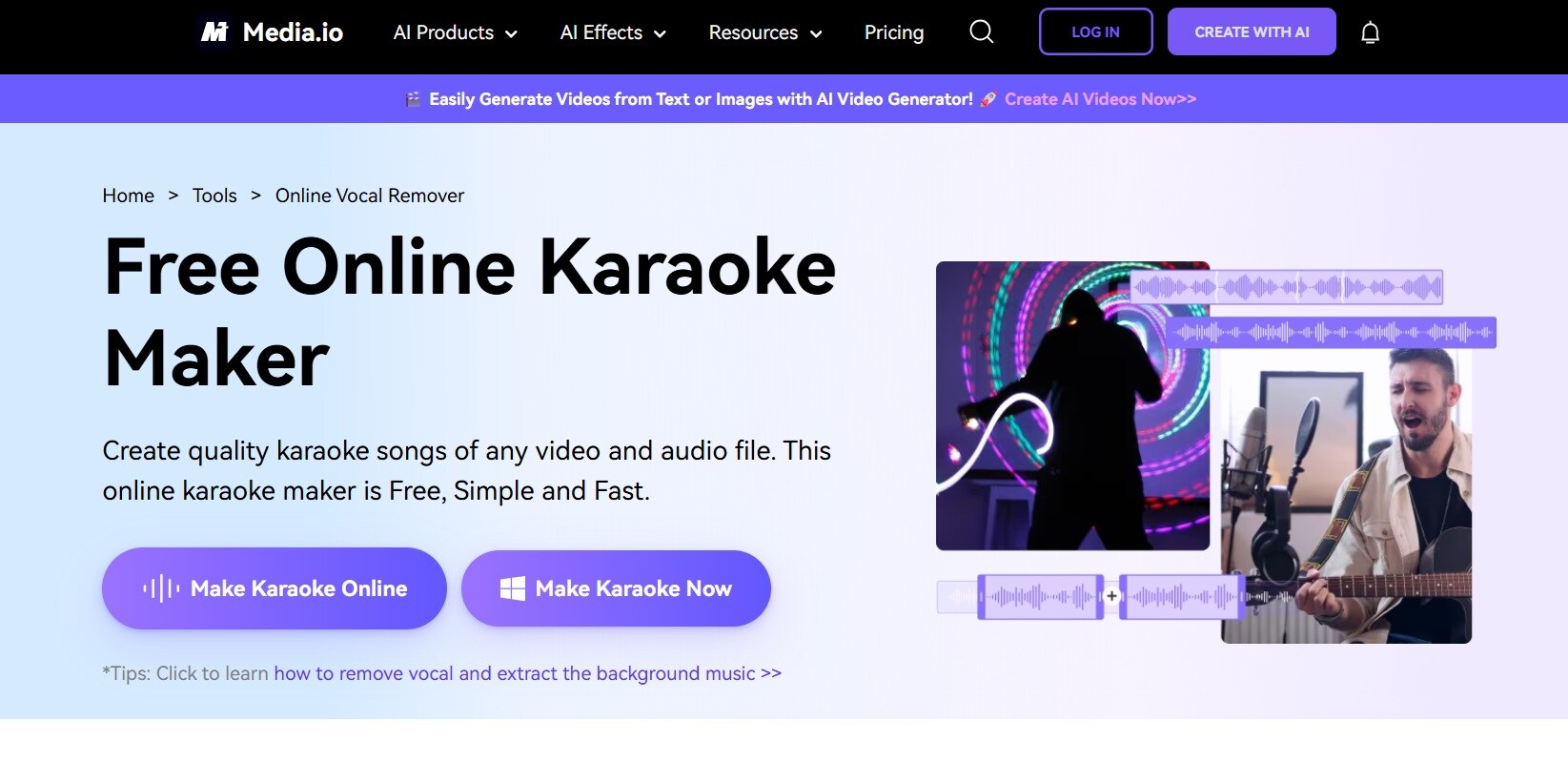Follow Create AI Videos Now link

click(1100, 99)
